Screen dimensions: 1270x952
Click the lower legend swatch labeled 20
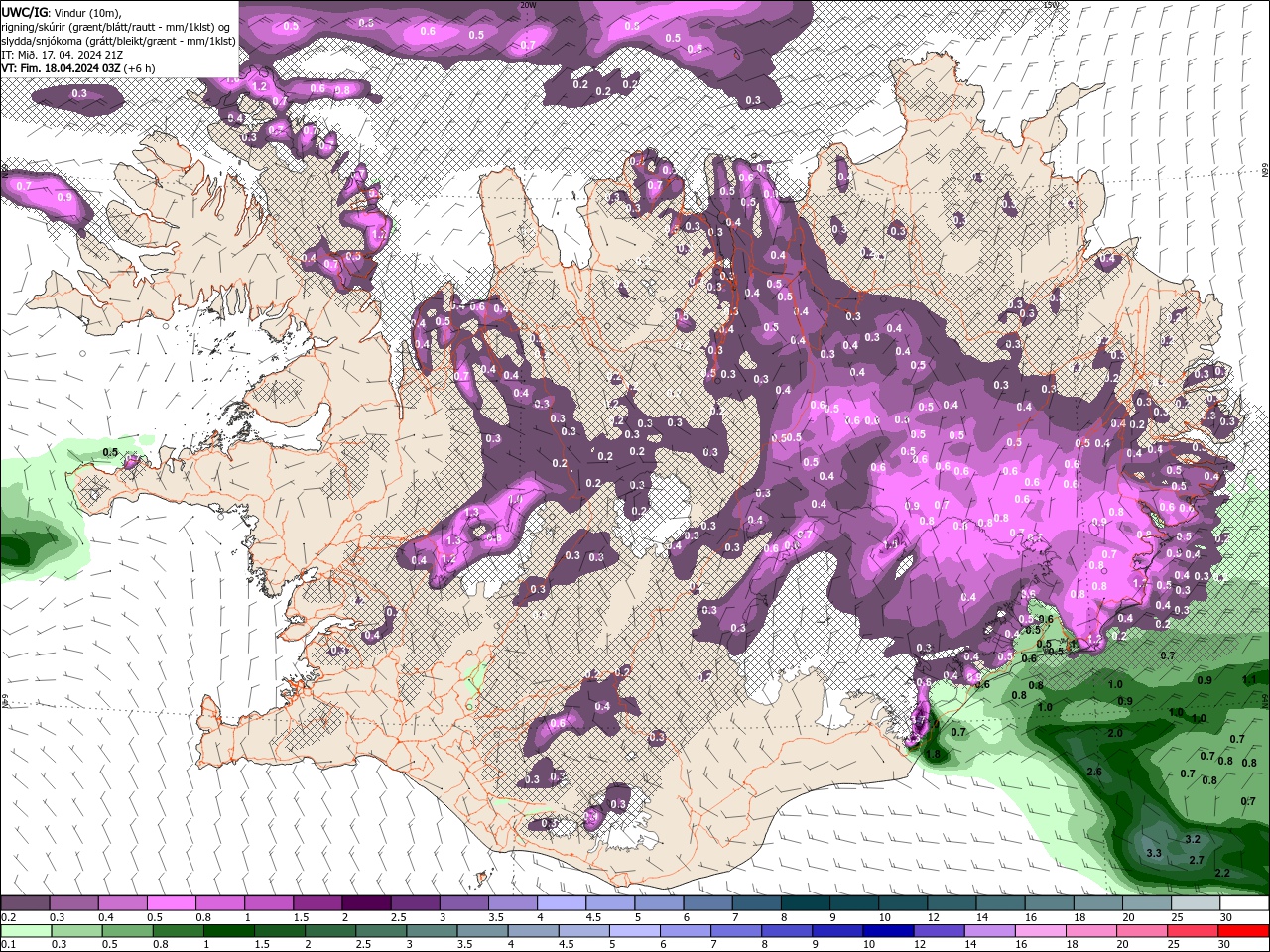1142,931
